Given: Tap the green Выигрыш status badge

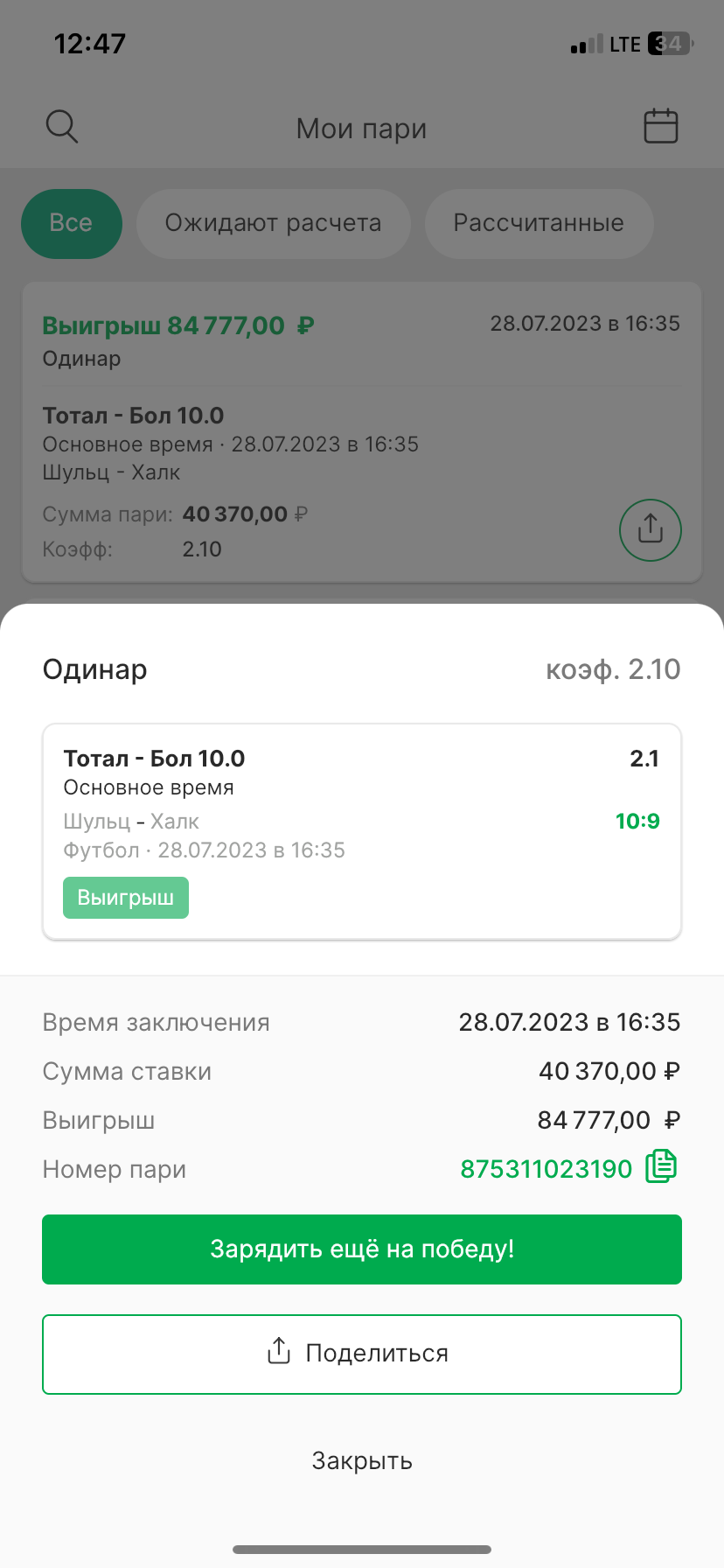Looking at the screenshot, I should 126,898.
